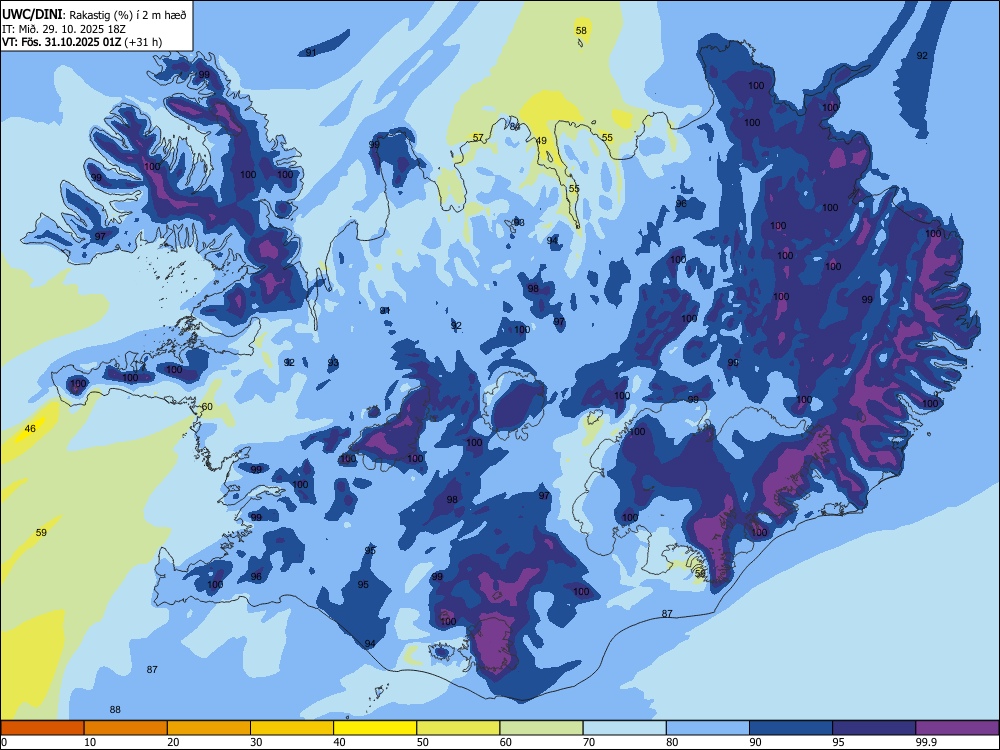Select the pale yellow 50–60 legend swatch
Image resolution: width=1000 pixels, height=750 pixels.
point(458,728)
